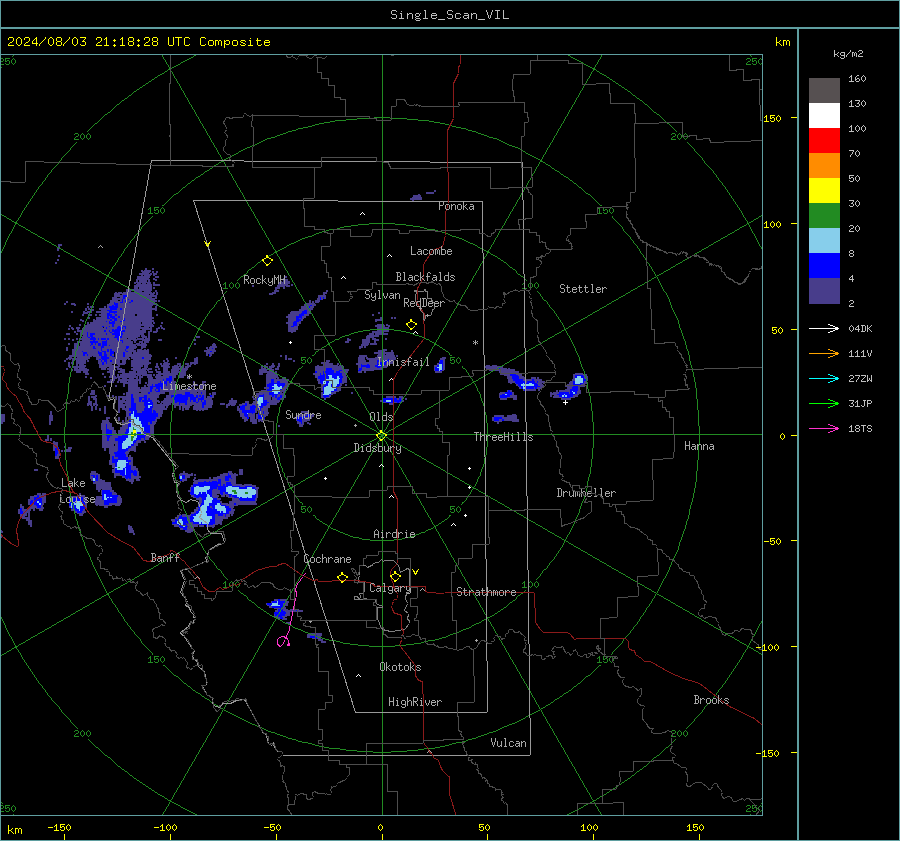Image resolution: width=900 pixels, height=841 pixels.
Task: Click the Cochrane town label
Action: 327,559
